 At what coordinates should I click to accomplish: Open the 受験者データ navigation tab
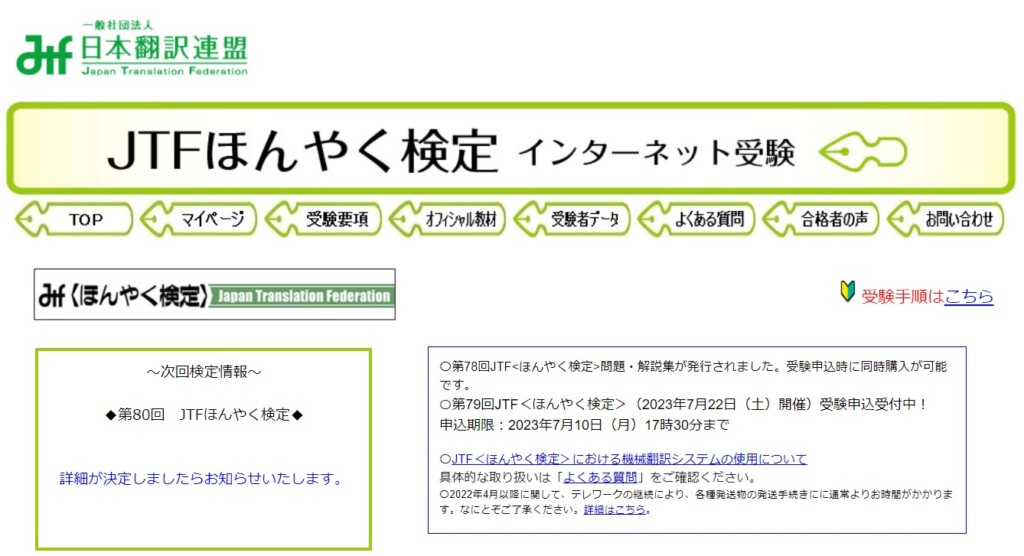pos(572,219)
